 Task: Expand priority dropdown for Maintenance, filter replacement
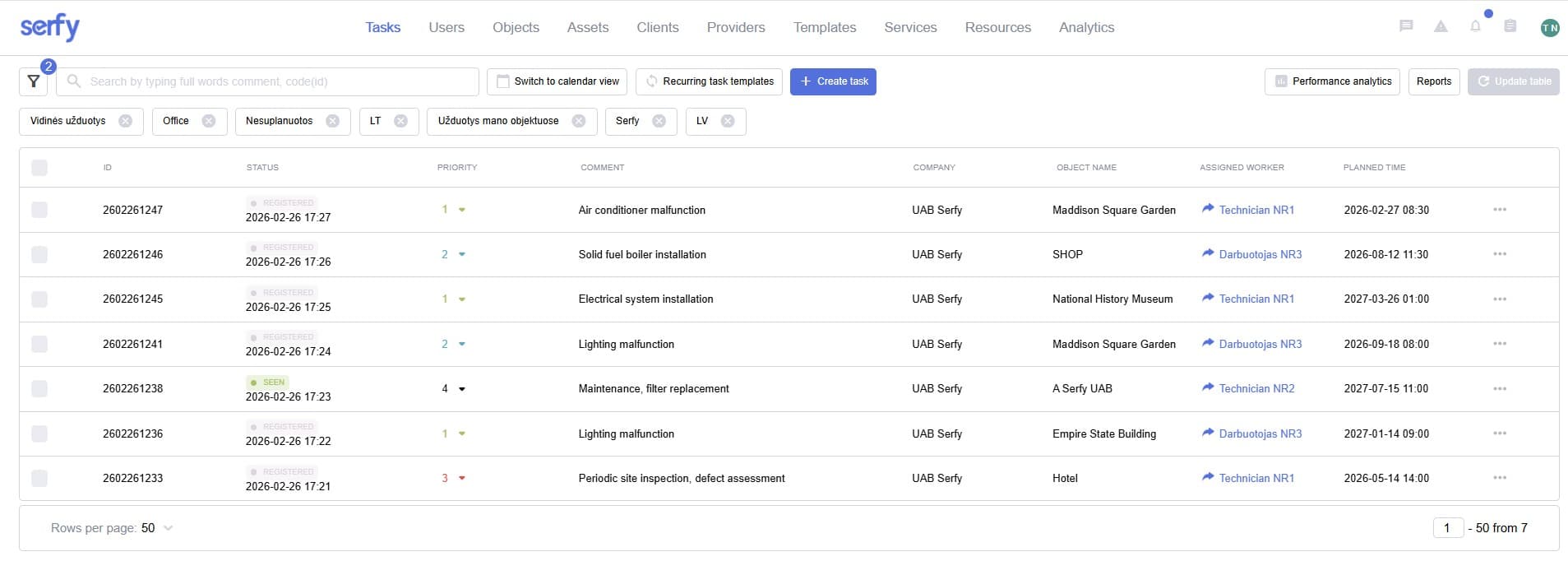click(462, 389)
